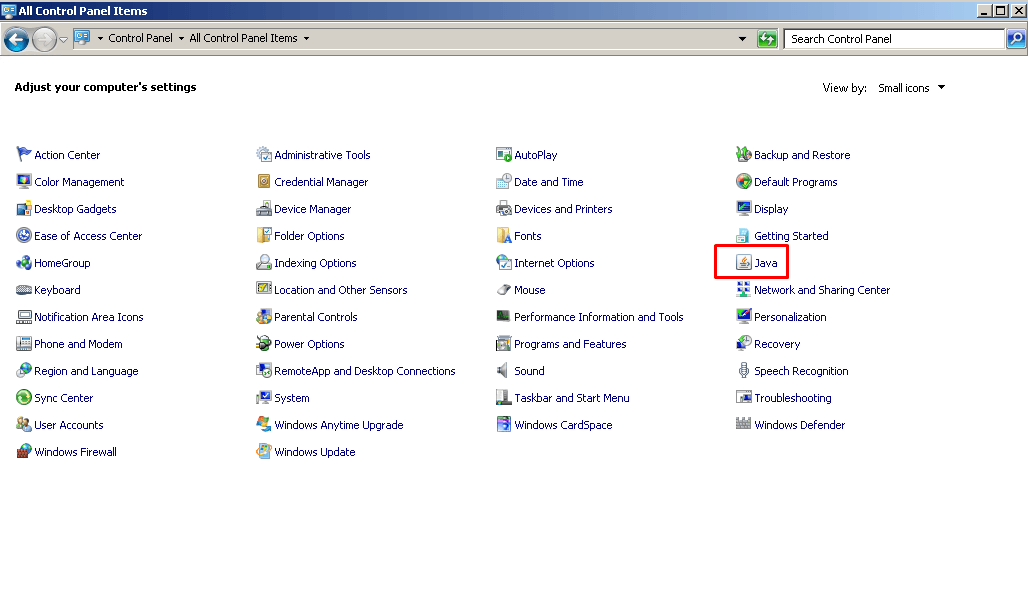Open the Windows Update icon
Screen dimensions: 1028x591
pos(264,451)
